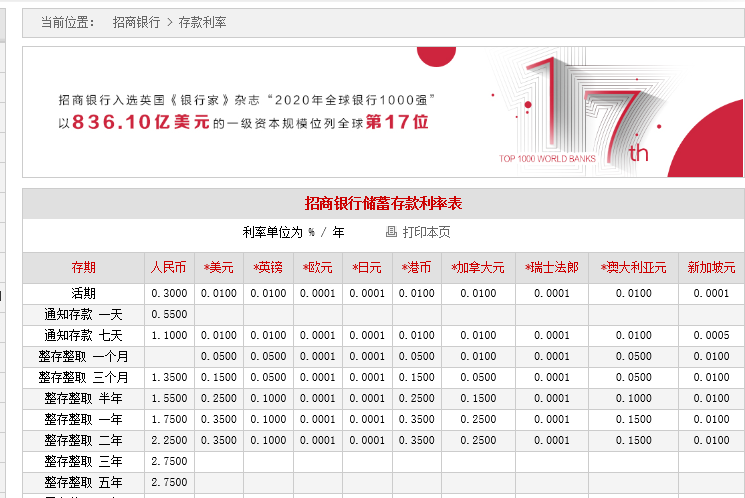745x498 pixels.
Task: Select the 新加坡元 column header
Action: pyautogui.click(x=711, y=268)
